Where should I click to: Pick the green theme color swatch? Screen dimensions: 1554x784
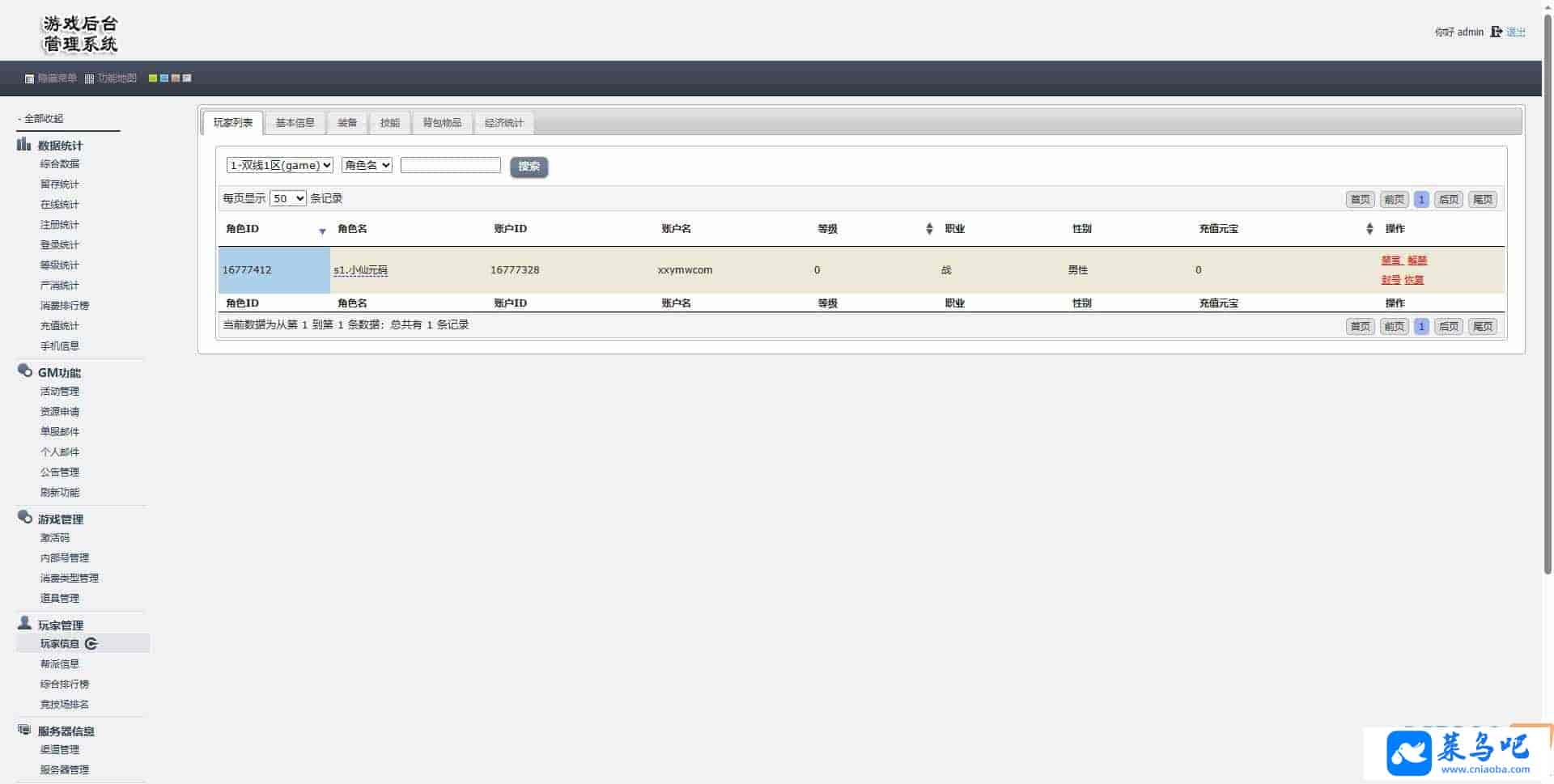(152, 78)
